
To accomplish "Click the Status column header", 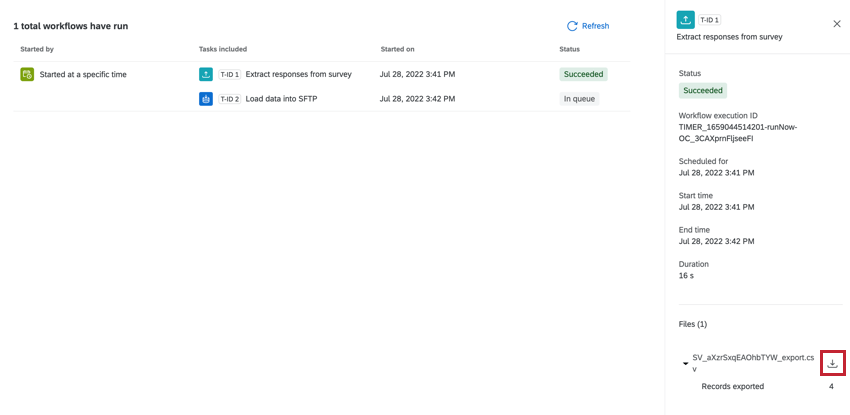I will (x=569, y=49).
